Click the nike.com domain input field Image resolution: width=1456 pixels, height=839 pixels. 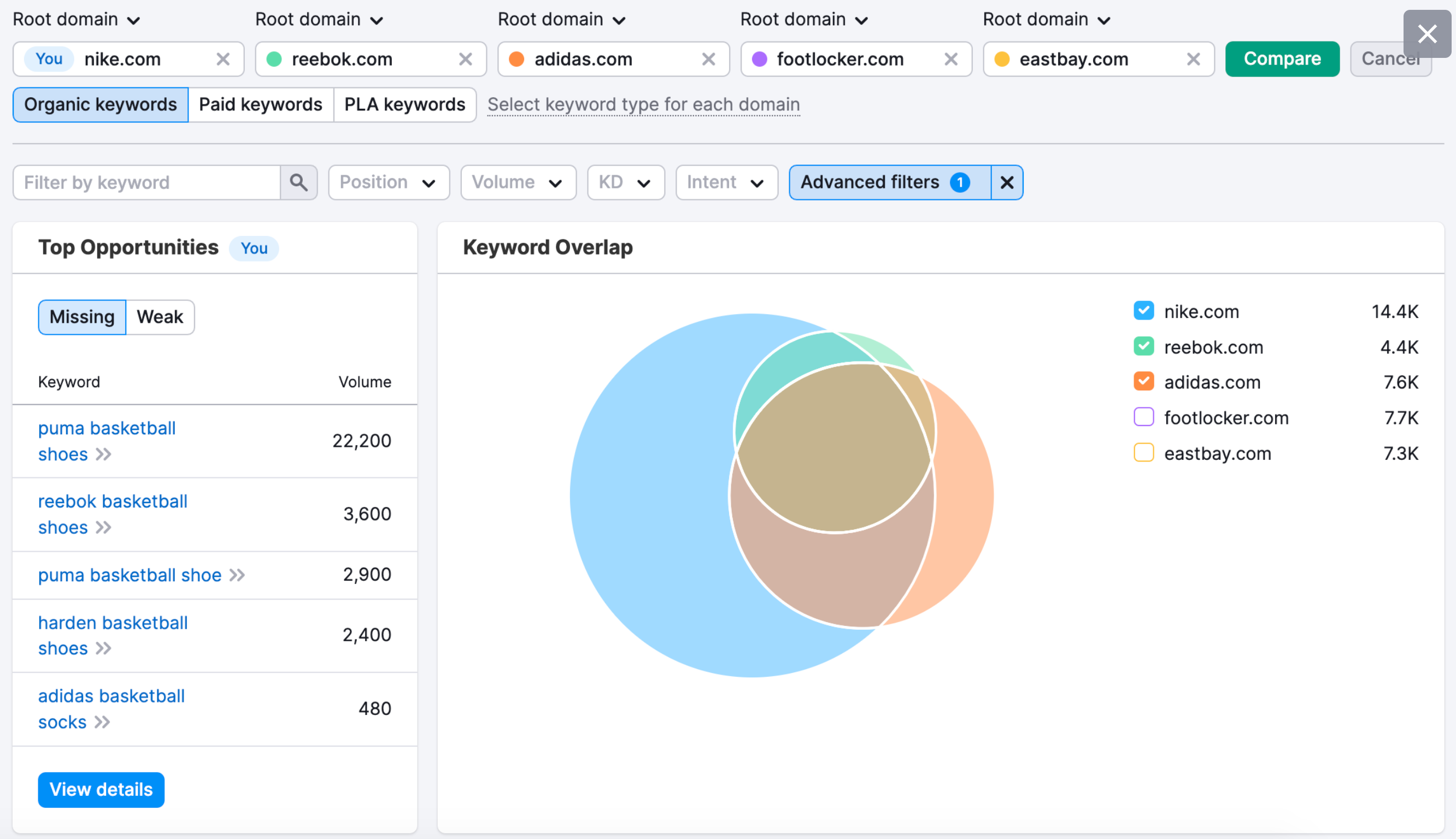(128, 59)
